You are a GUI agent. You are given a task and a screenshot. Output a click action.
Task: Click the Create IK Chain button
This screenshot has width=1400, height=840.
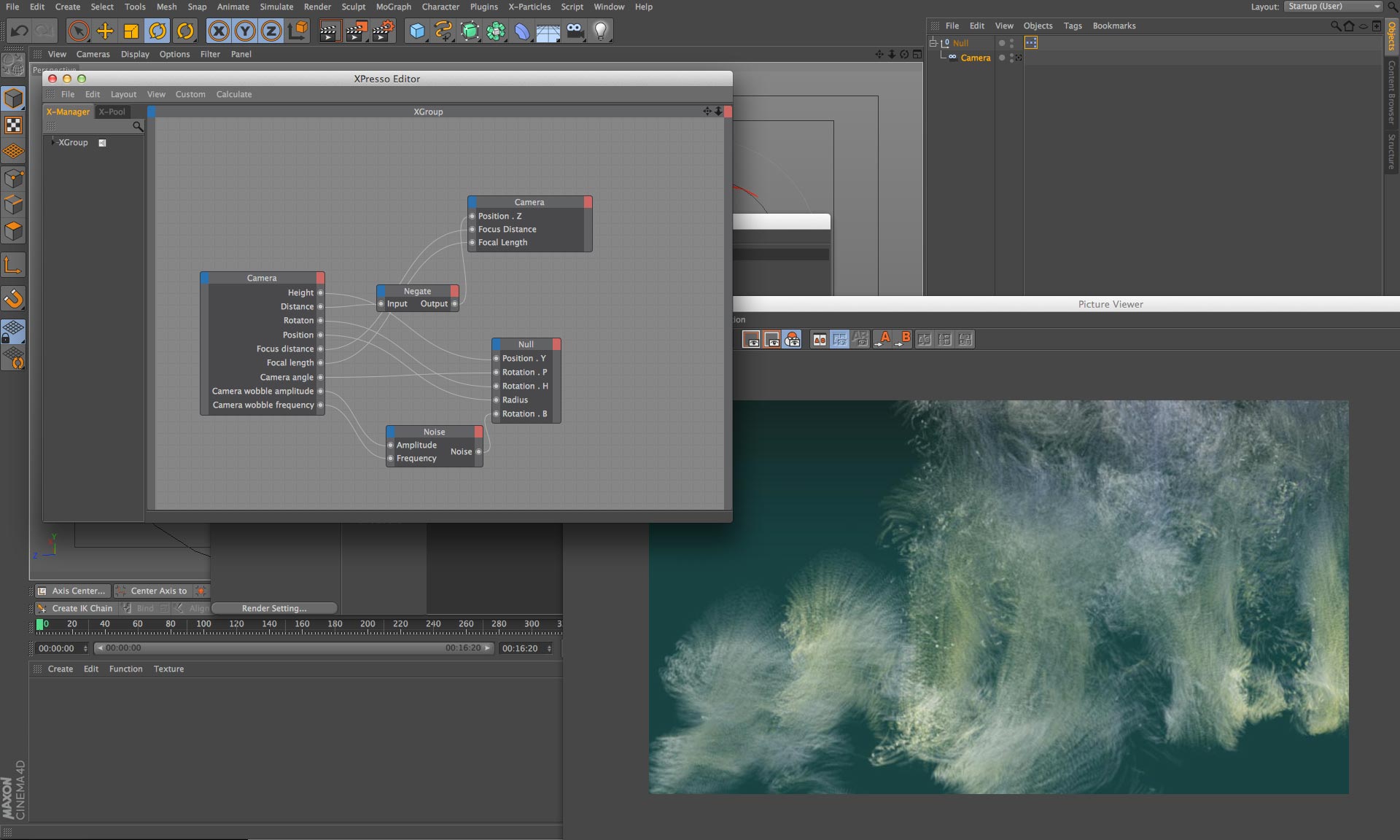tap(82, 608)
